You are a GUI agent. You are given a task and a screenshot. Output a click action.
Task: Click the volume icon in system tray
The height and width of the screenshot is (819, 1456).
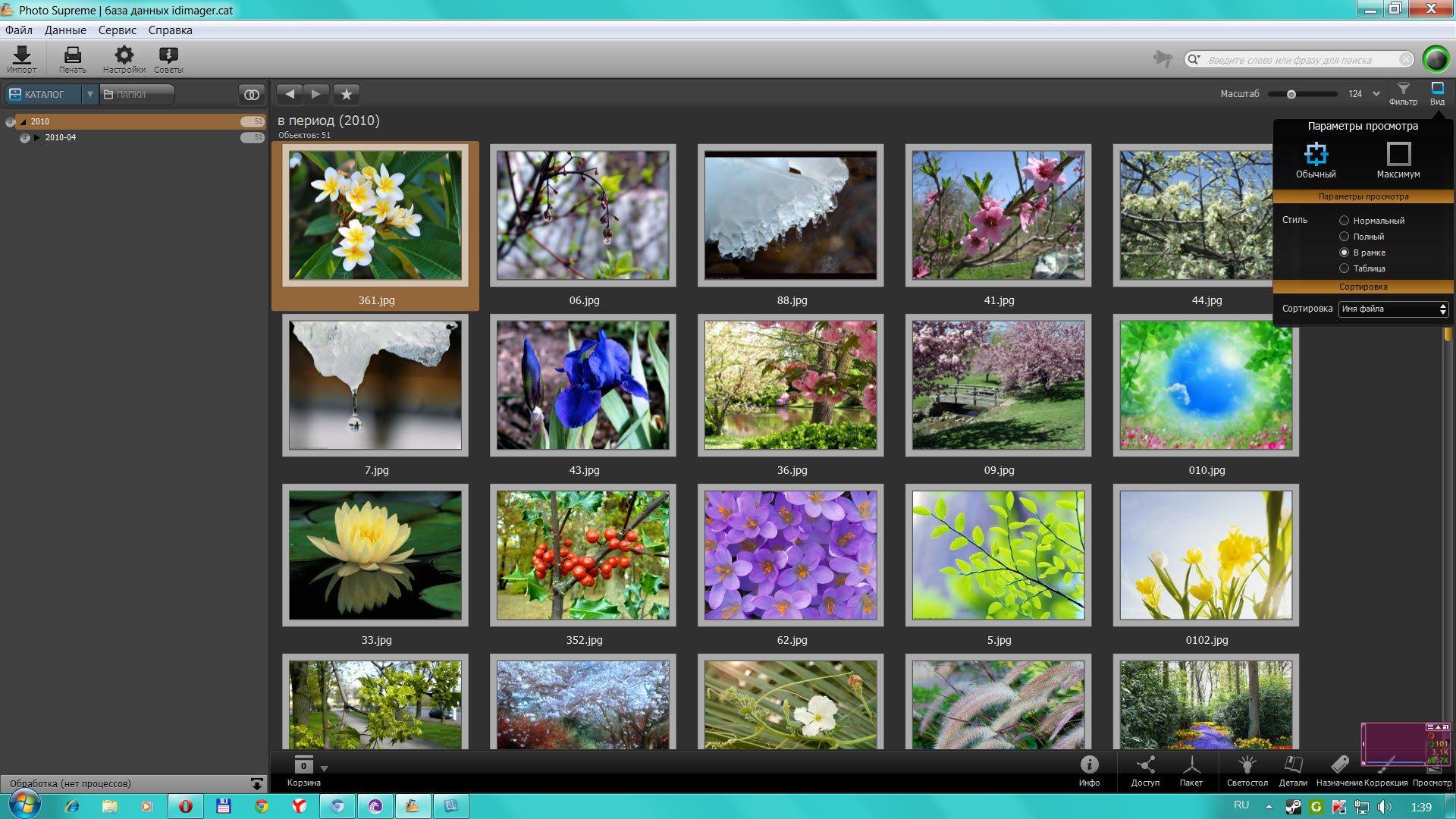1385,807
